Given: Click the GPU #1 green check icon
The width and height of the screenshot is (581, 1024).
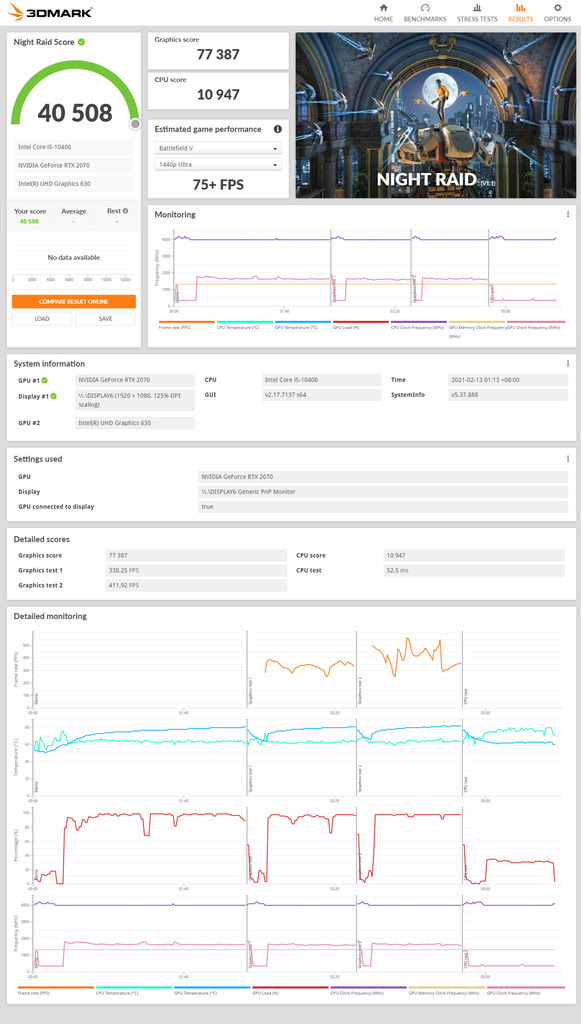Looking at the screenshot, I should 44,379.
